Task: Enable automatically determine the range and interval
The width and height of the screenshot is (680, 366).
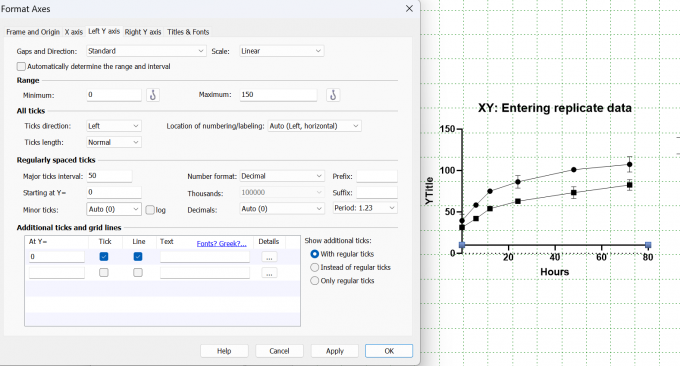Action: pos(21,66)
